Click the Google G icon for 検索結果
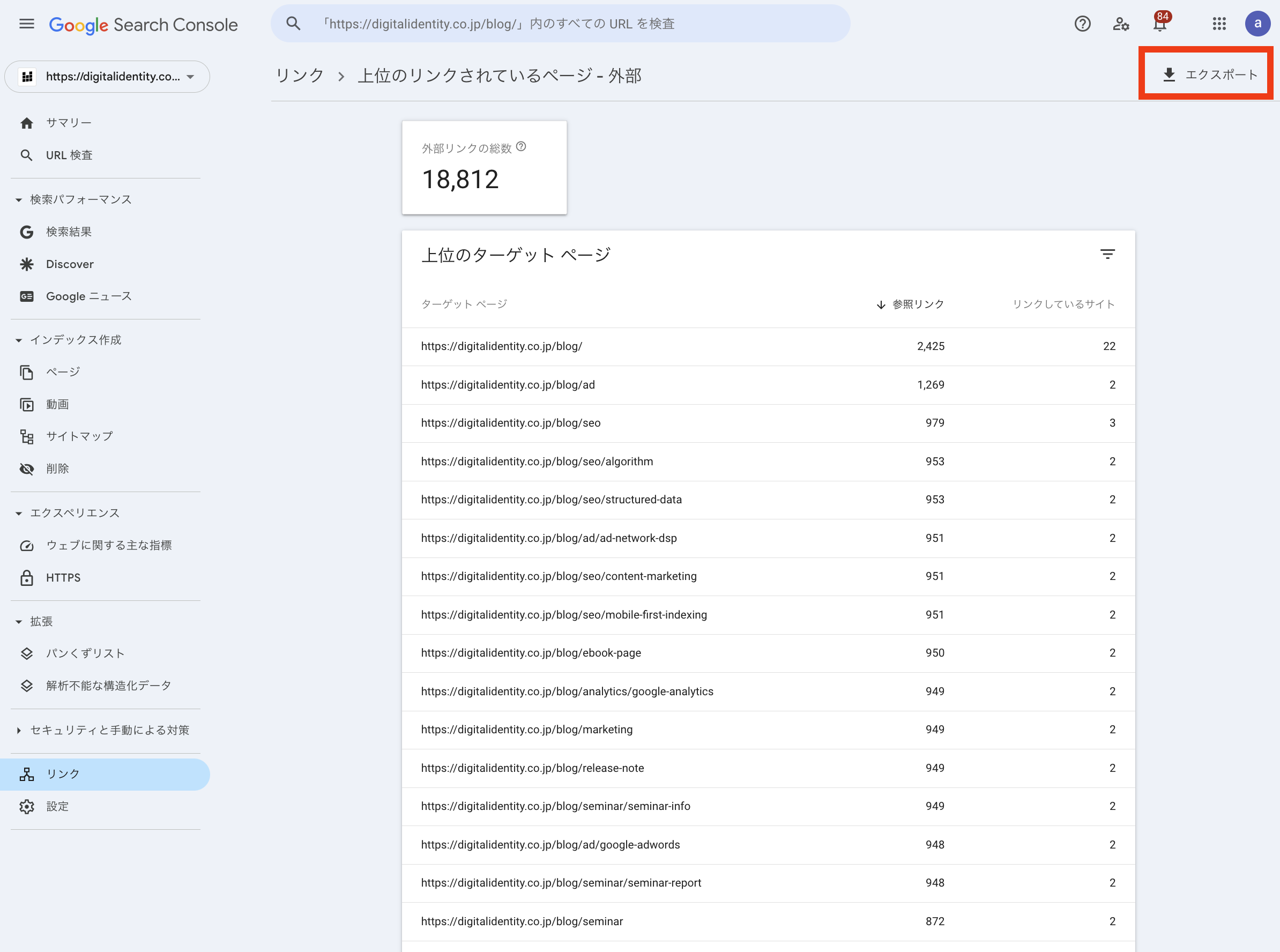This screenshot has height=952, width=1280. coord(26,232)
